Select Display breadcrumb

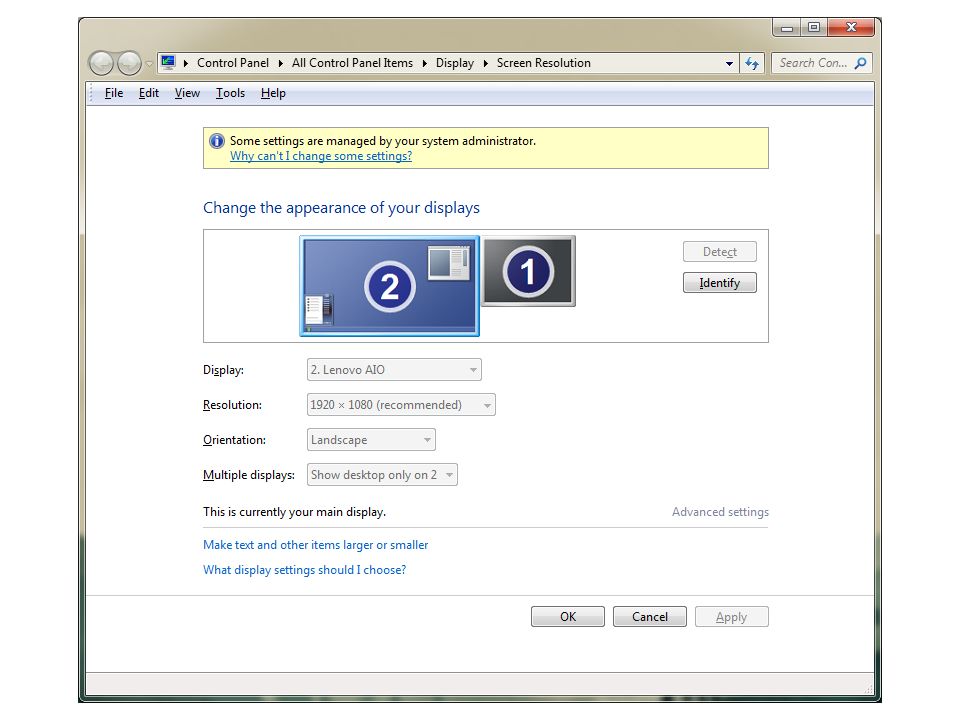[455, 63]
